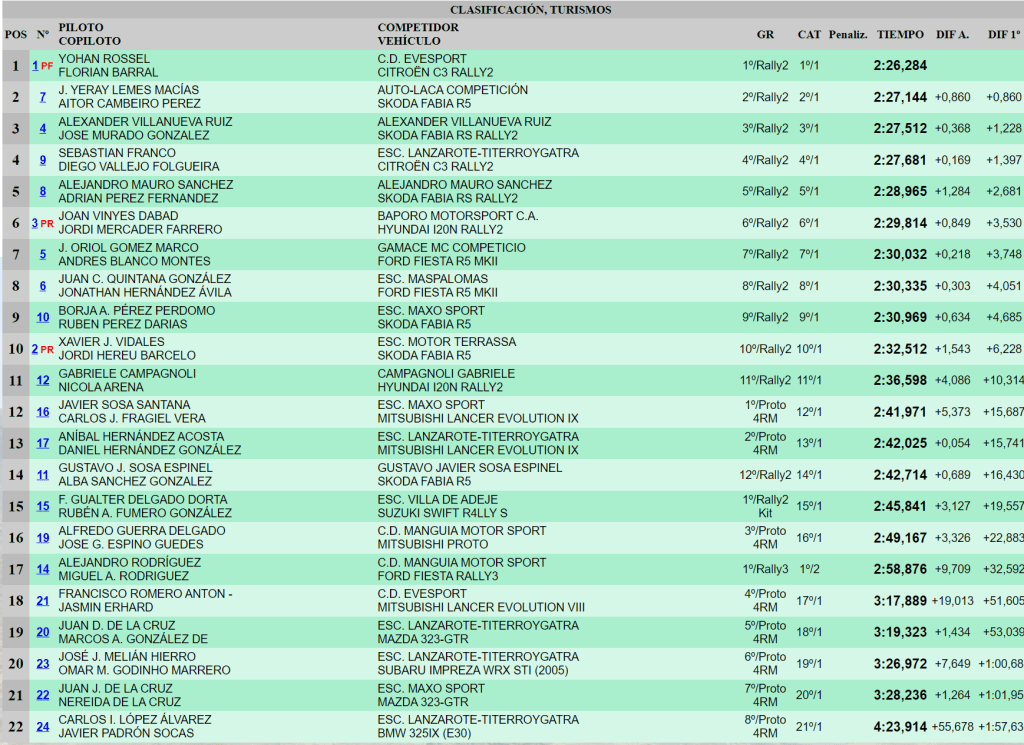Click car number 7 link for Yeray Lemes

click(43, 97)
